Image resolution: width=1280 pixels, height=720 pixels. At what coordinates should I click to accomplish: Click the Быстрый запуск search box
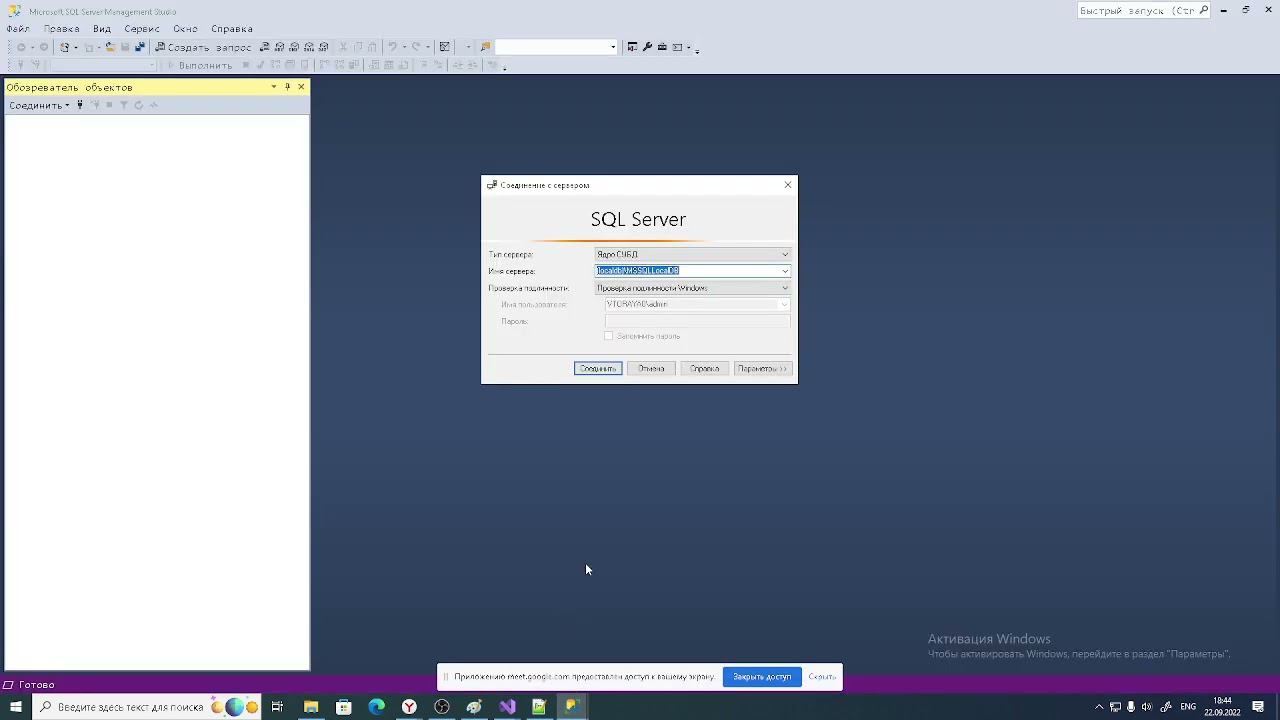pos(1144,10)
